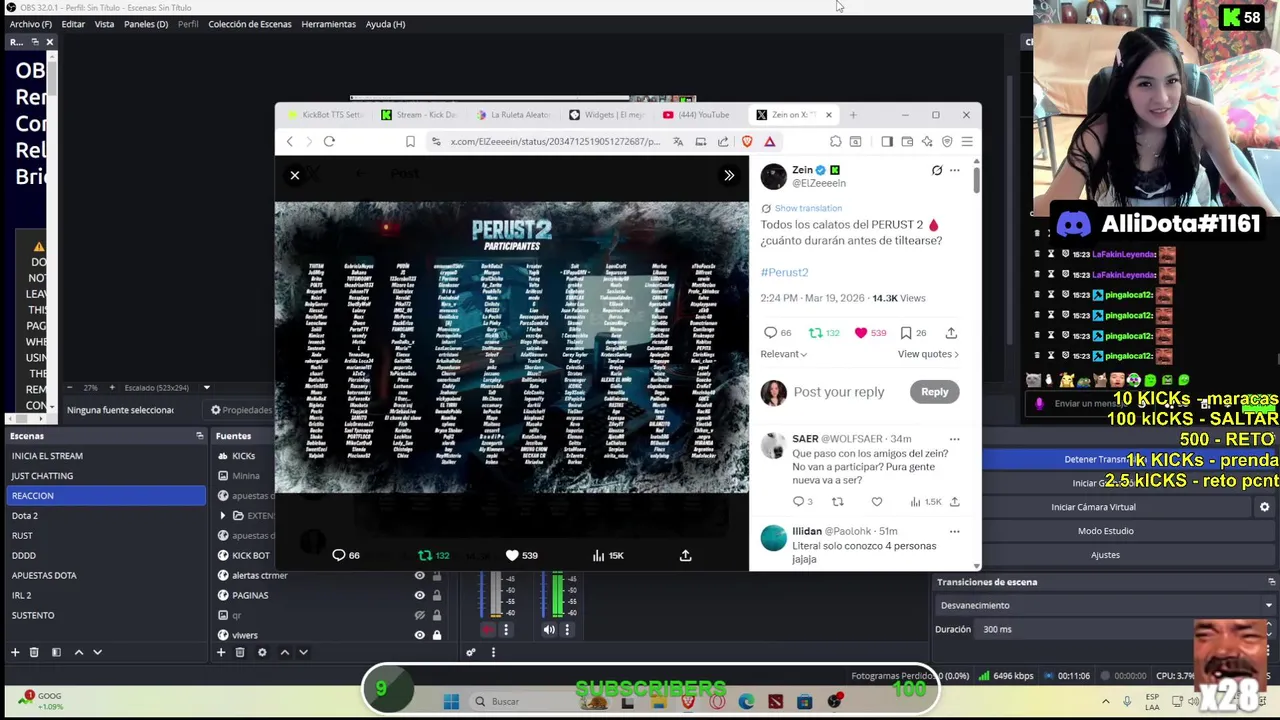Open the Herramientas menu

(x=328, y=24)
